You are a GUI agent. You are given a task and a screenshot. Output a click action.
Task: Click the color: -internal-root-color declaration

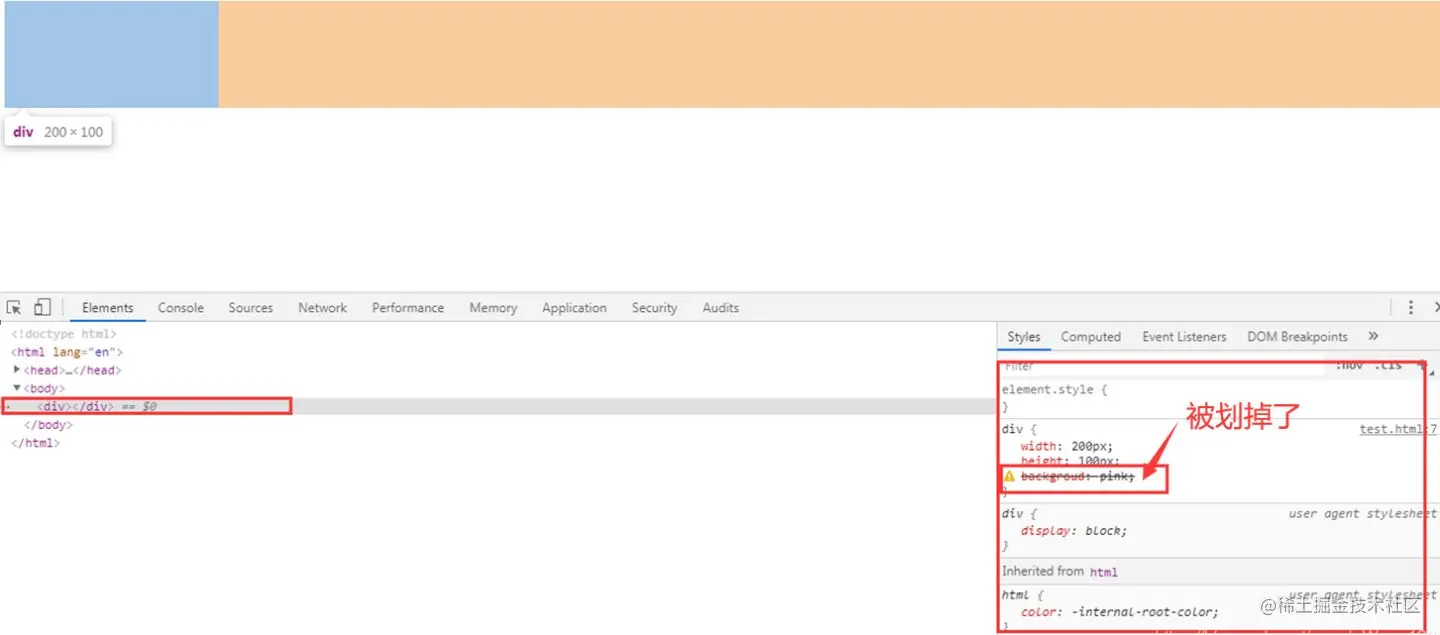tap(1120, 612)
